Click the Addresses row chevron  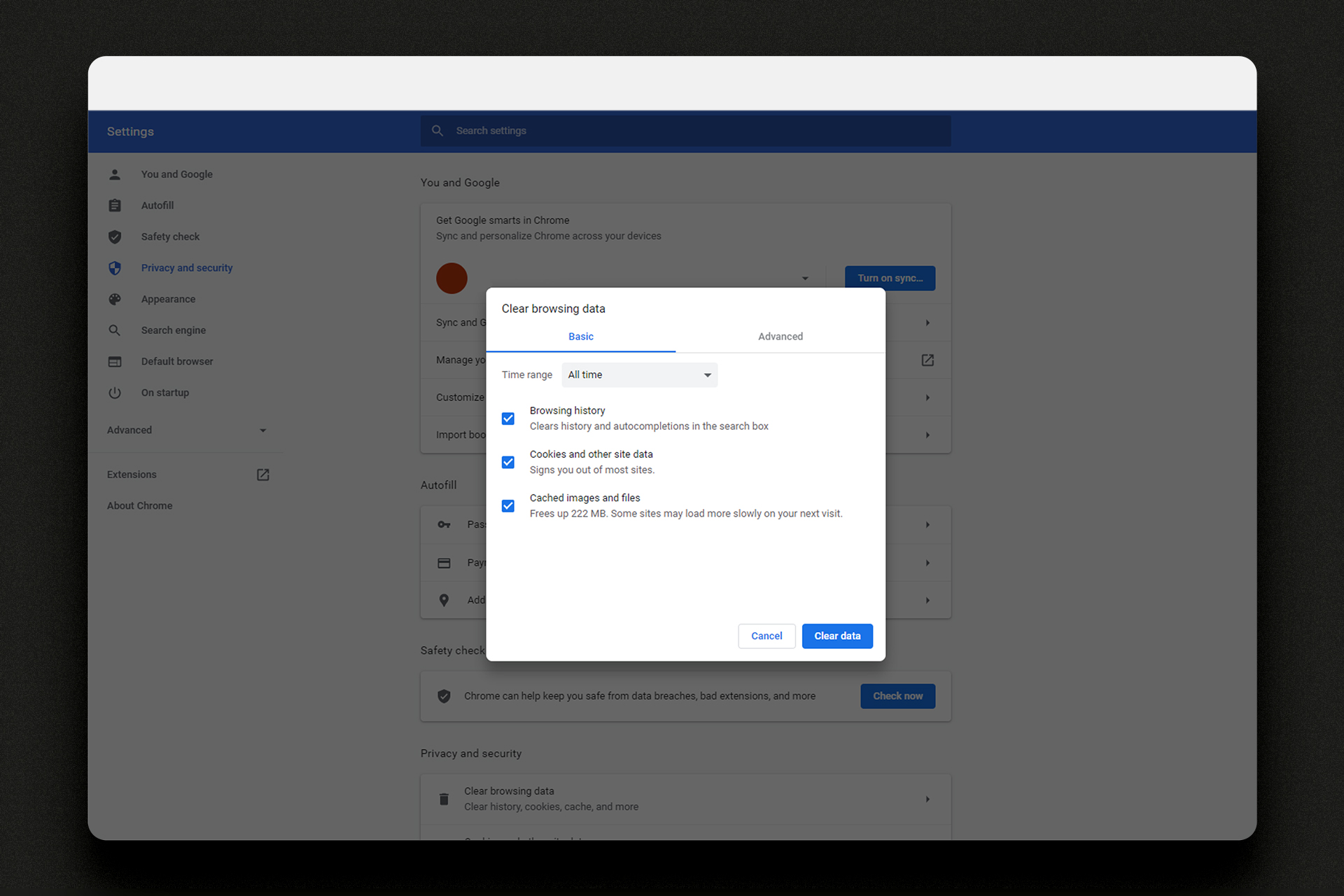coord(927,600)
